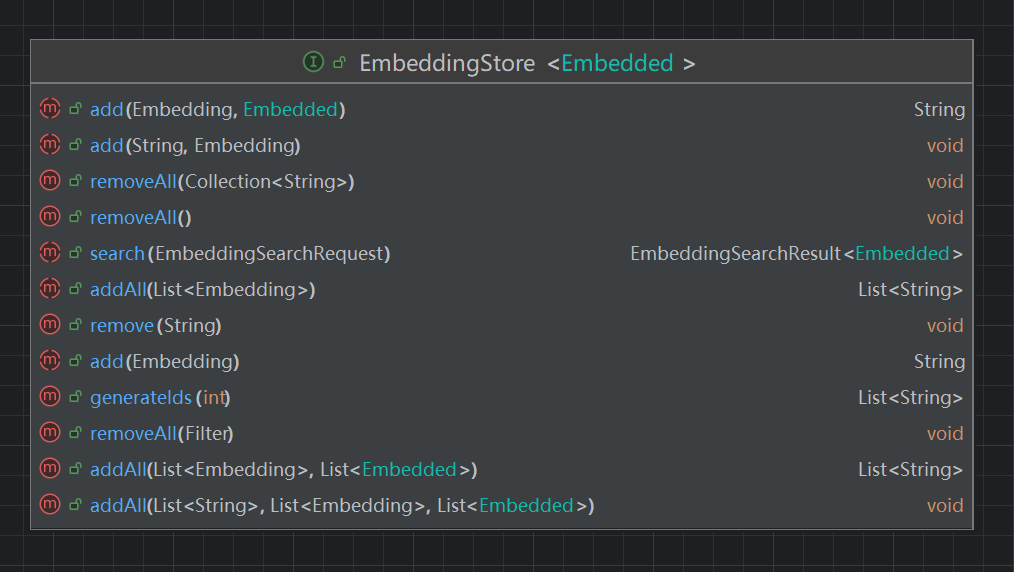Screen dimensions: 1014x572
Task: Click the method icon beside generateIds(int)
Action: (x=49, y=397)
